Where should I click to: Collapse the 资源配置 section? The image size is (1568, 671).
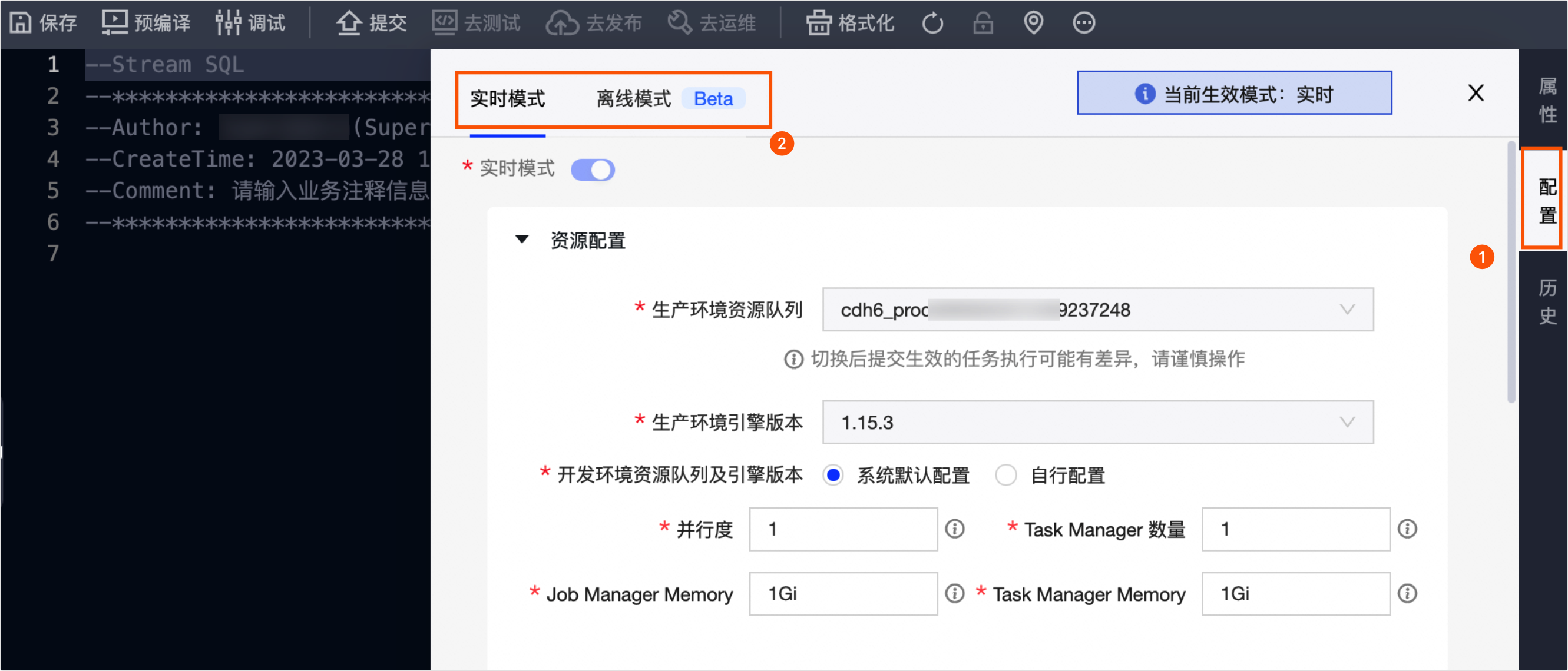click(x=522, y=240)
